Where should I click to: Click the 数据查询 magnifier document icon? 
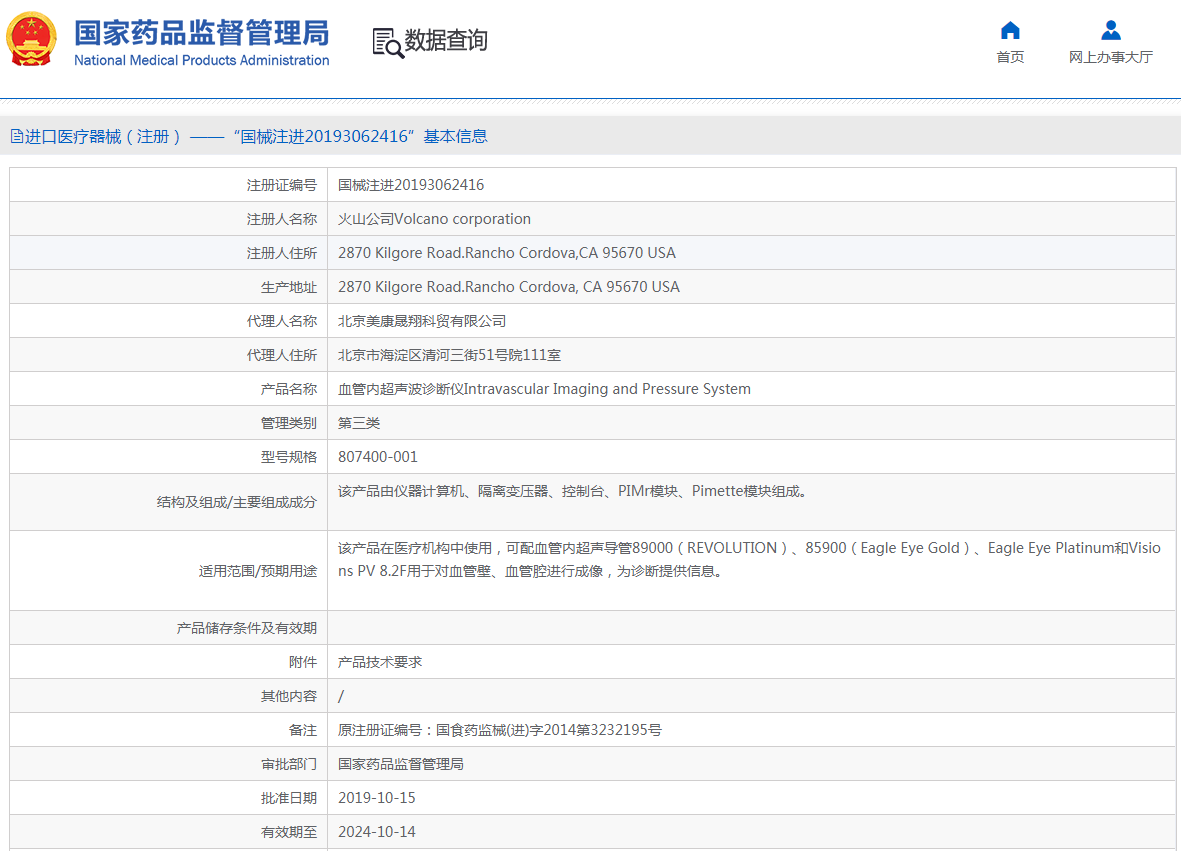(387, 42)
